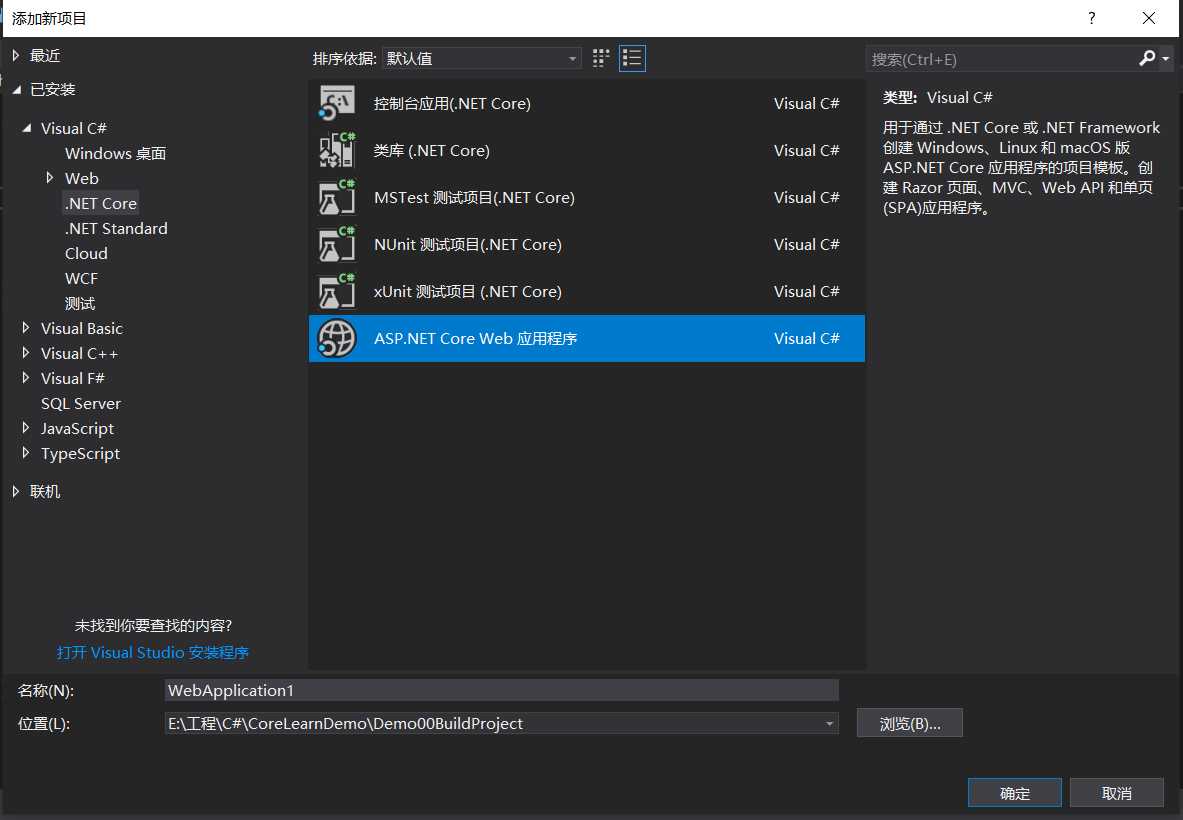Click the 名称 input field WebApplication1
Viewport: 1183px width, 820px height.
coord(502,690)
